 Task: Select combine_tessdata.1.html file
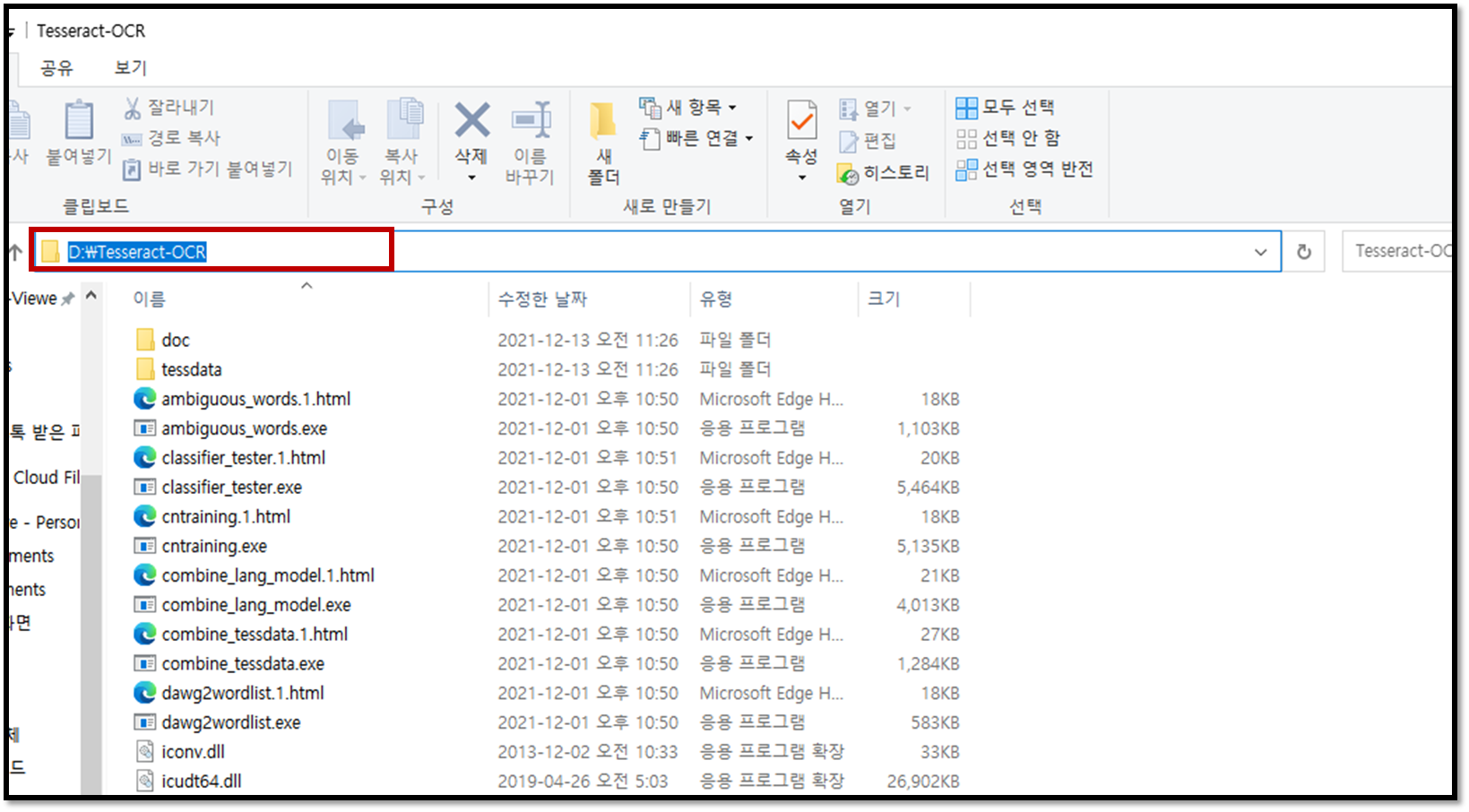(x=255, y=634)
